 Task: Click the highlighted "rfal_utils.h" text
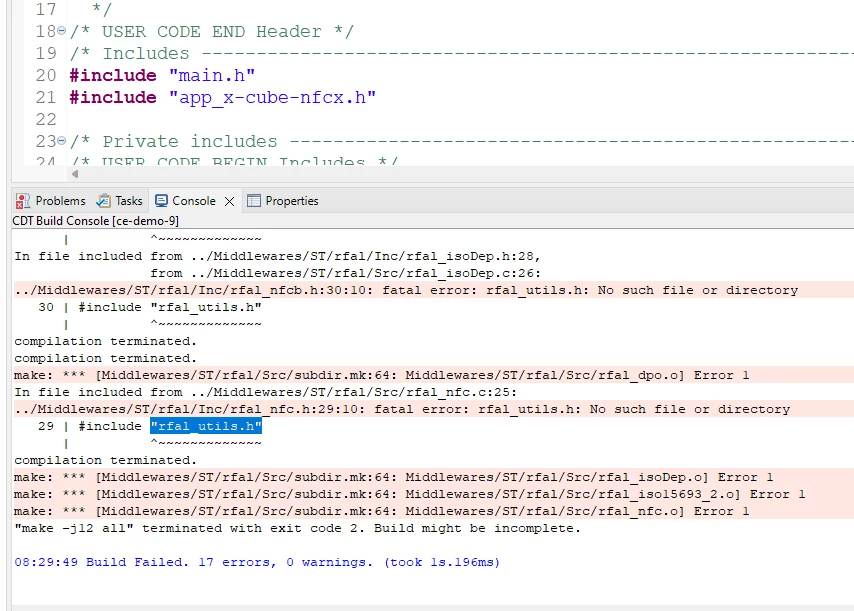tap(206, 426)
